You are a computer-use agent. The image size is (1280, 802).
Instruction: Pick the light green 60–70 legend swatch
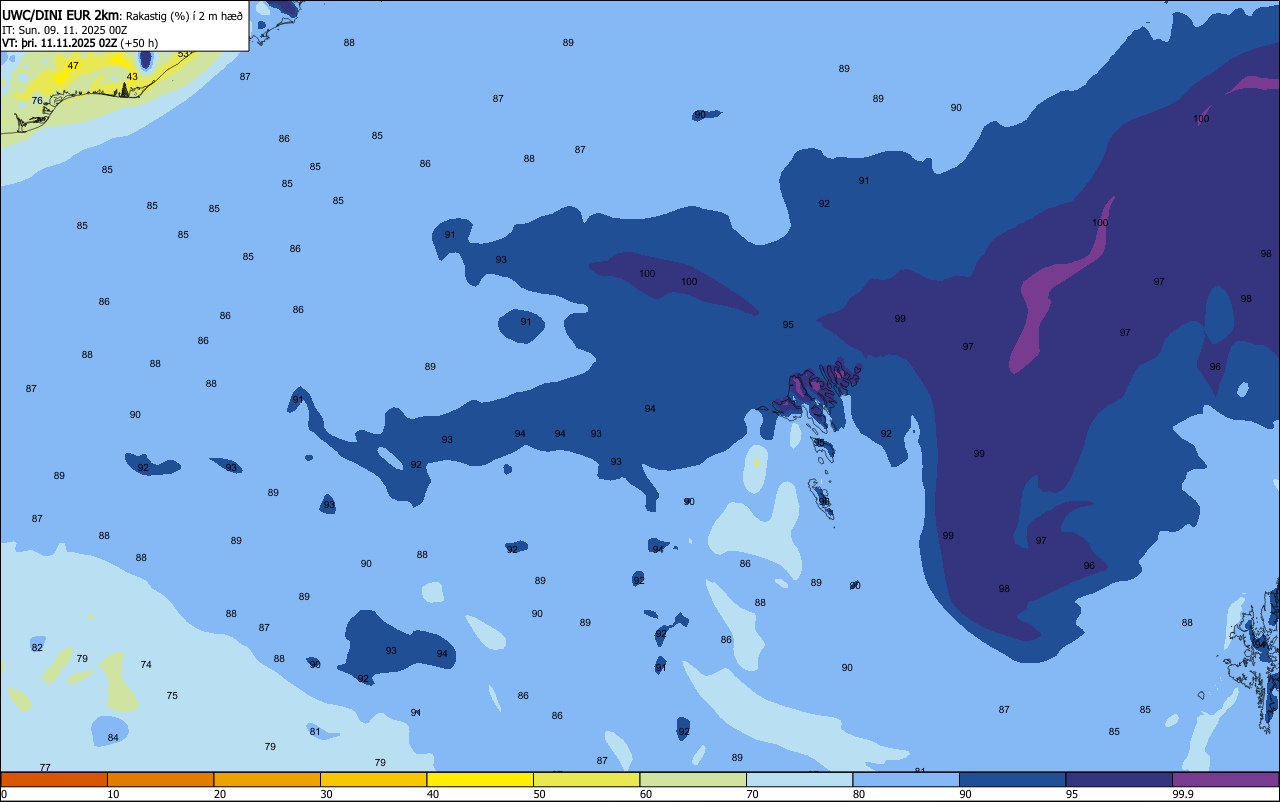pos(693,779)
